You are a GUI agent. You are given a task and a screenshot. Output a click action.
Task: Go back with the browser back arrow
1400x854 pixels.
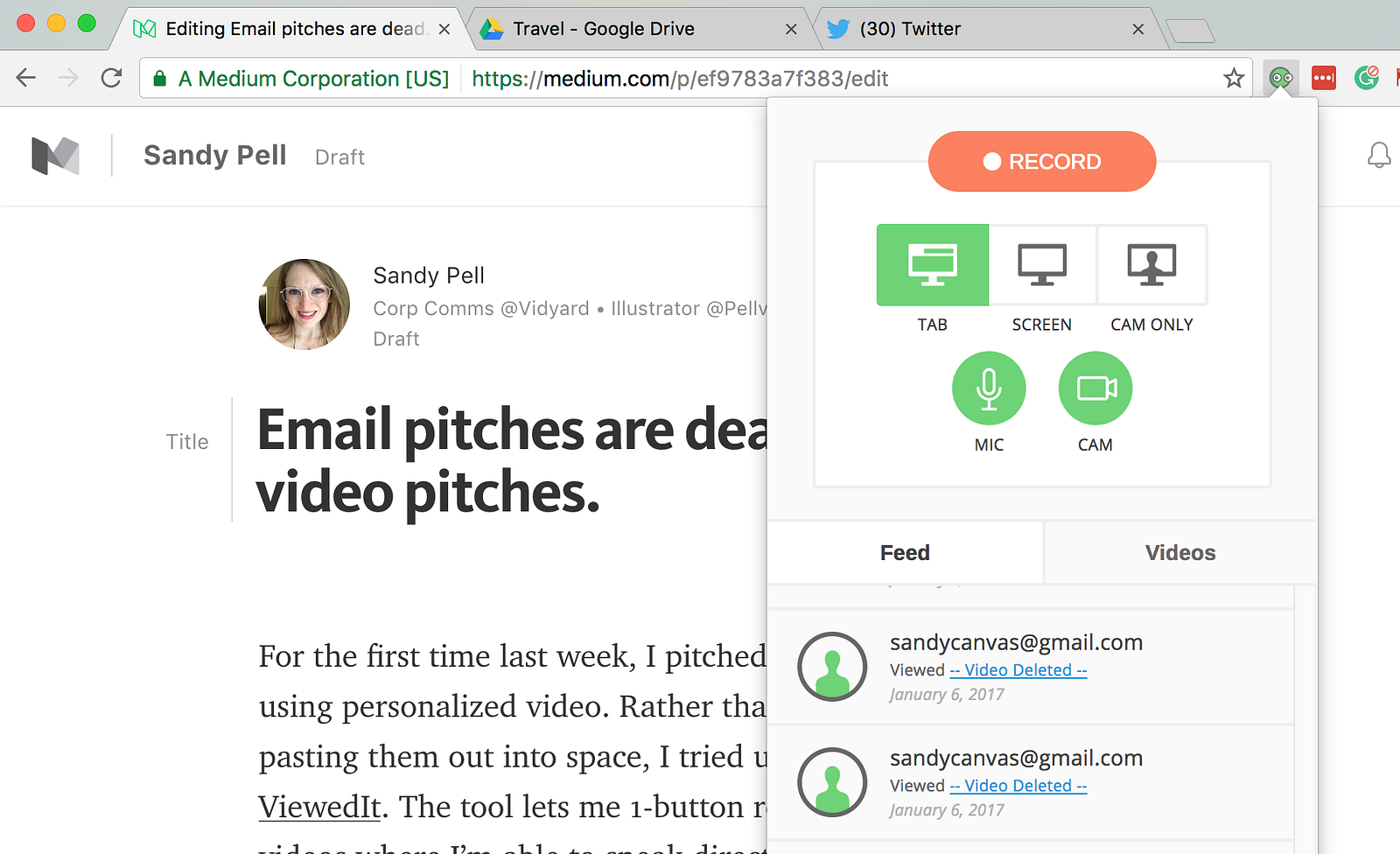click(x=26, y=78)
